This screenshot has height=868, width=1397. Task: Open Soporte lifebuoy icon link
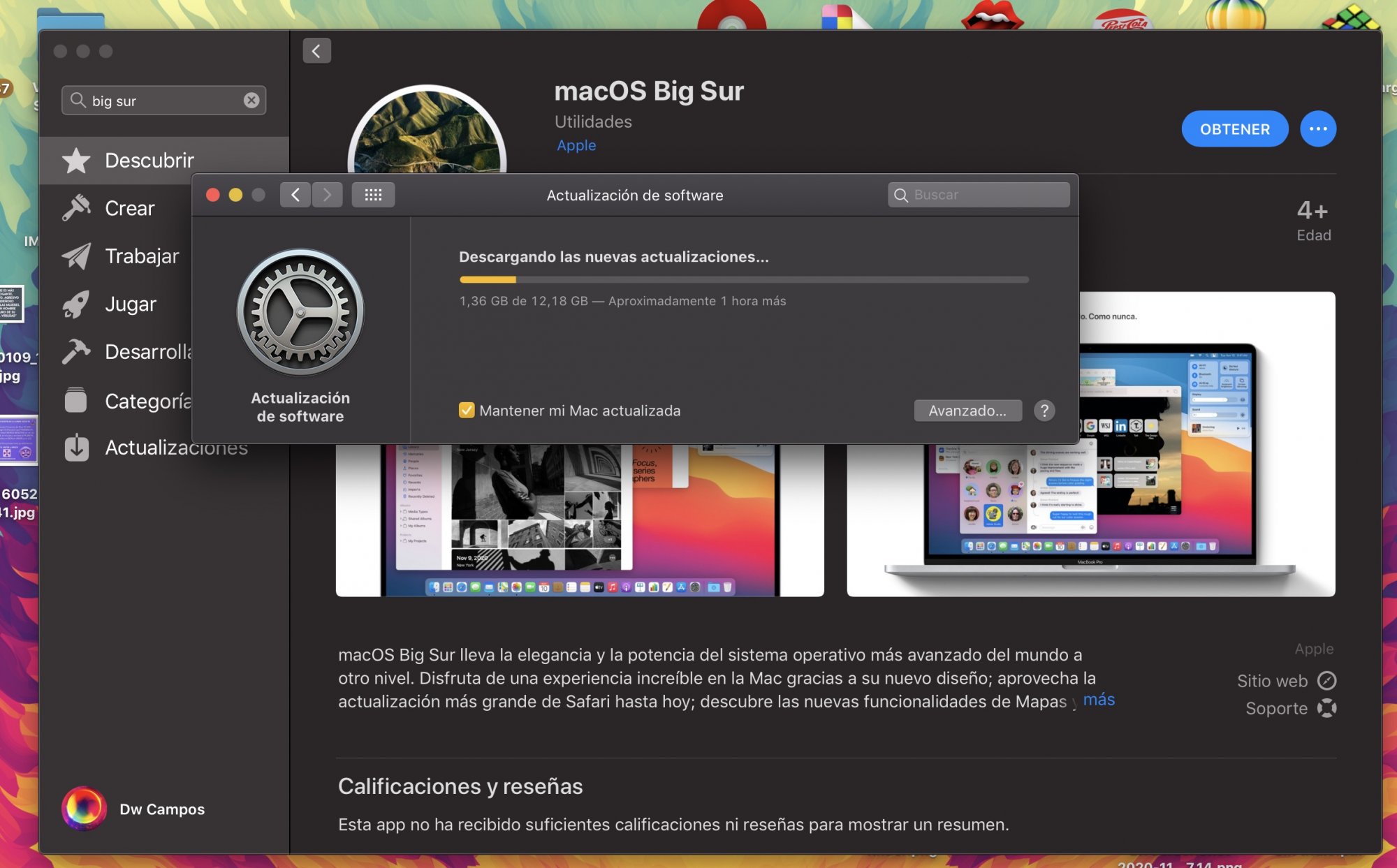pos(1326,708)
